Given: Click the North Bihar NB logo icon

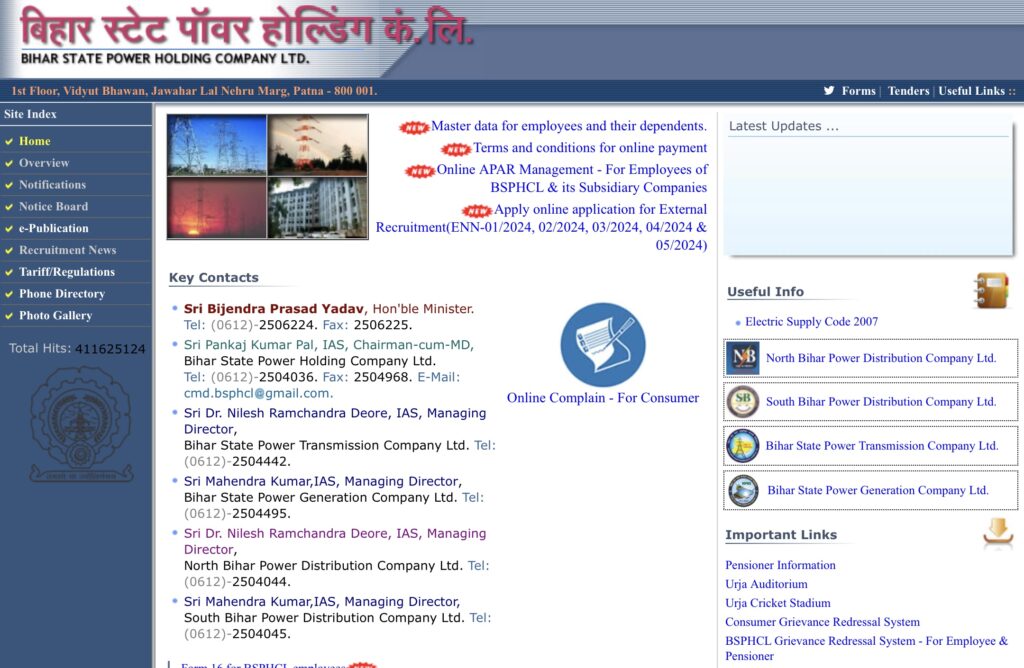Looking at the screenshot, I should tap(743, 358).
